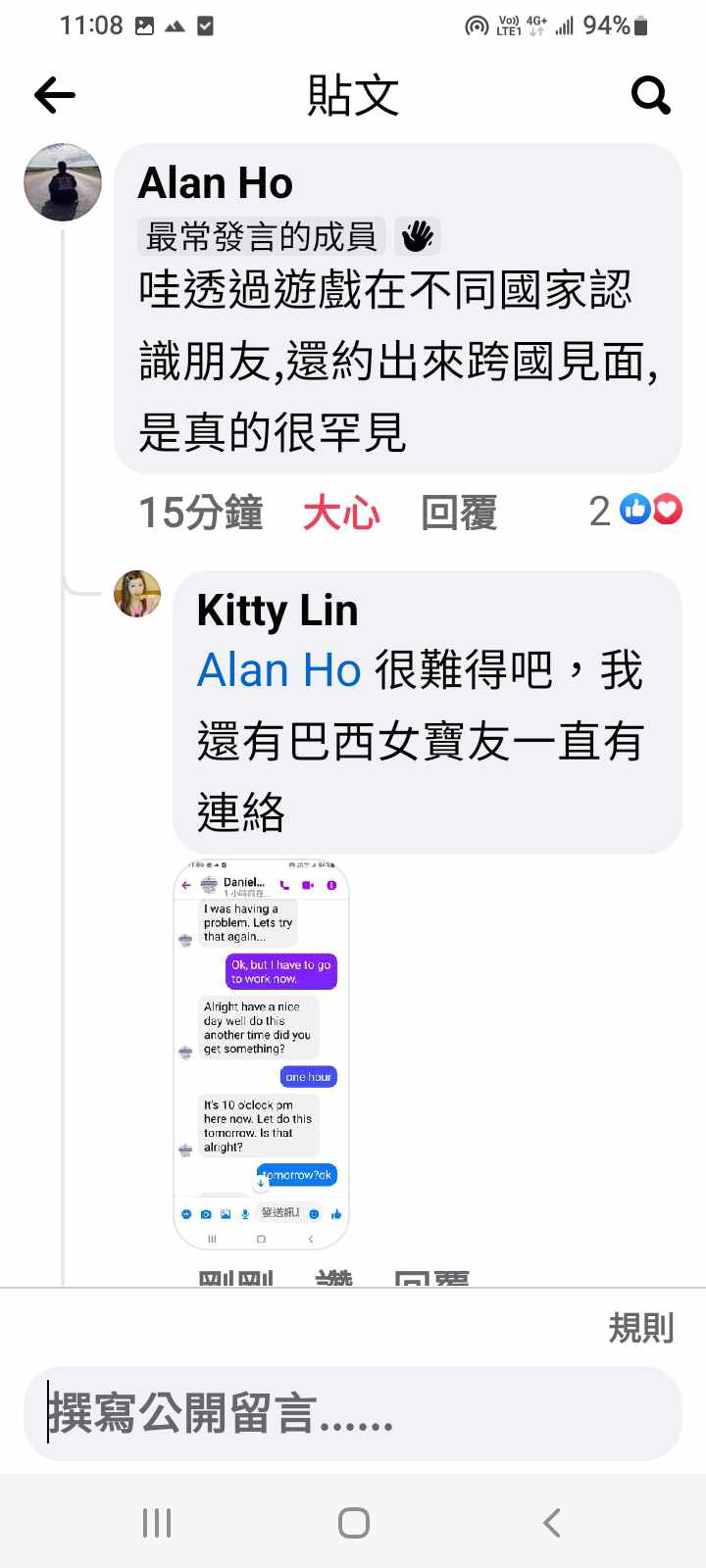706x1568 pixels.
Task: Tap the 15分鐘 comment timestamp
Action: point(201,513)
